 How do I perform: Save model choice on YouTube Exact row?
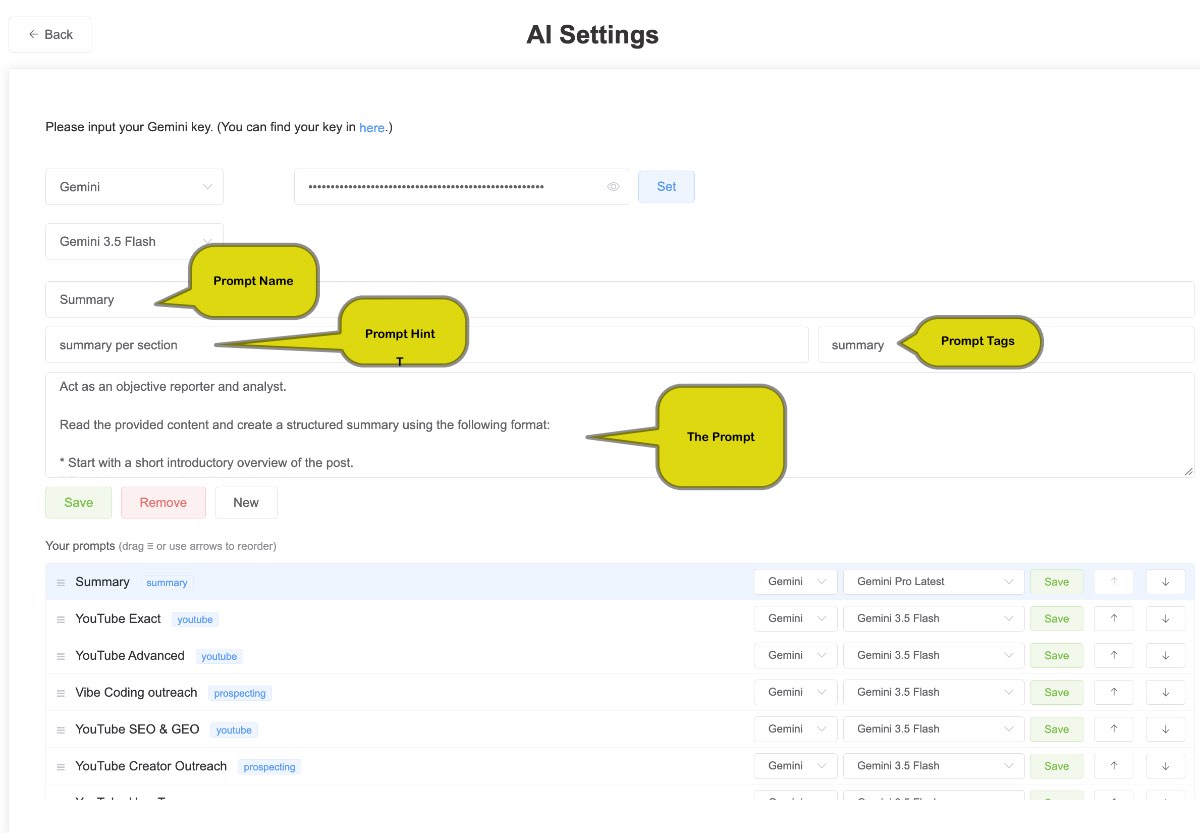(x=1057, y=619)
